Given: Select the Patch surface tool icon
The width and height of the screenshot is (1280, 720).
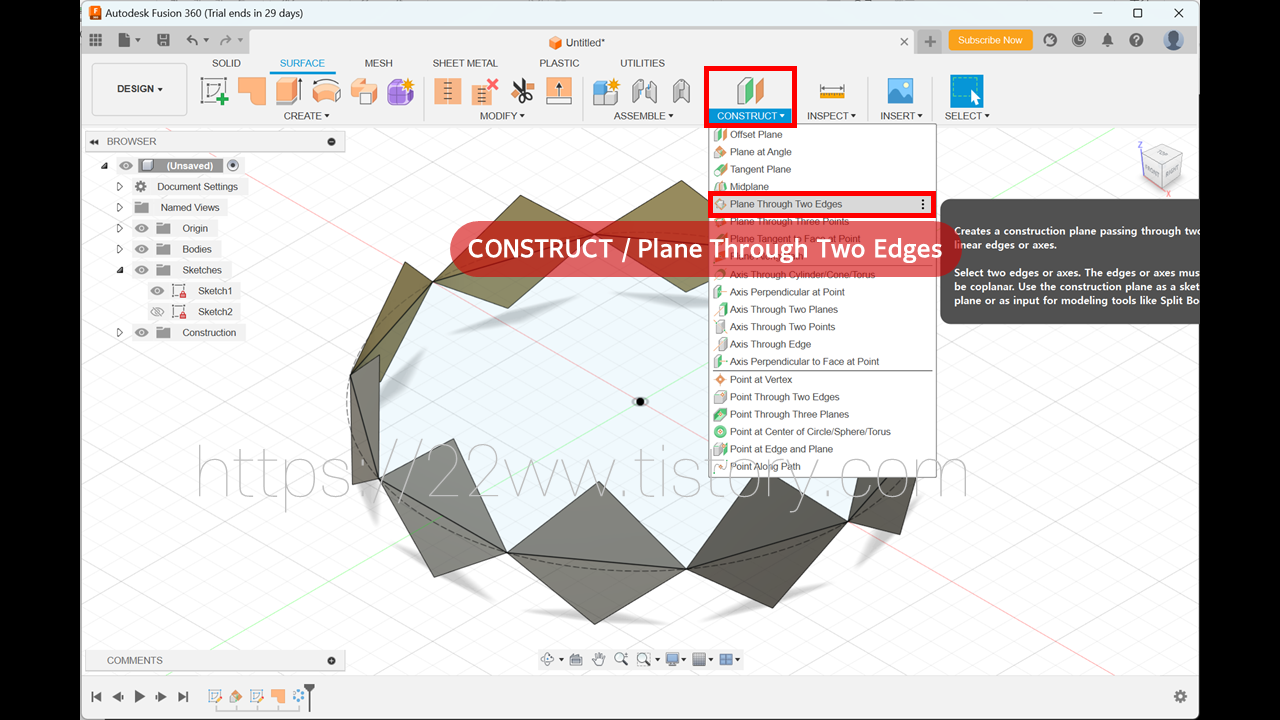Looking at the screenshot, I should pos(252,91).
